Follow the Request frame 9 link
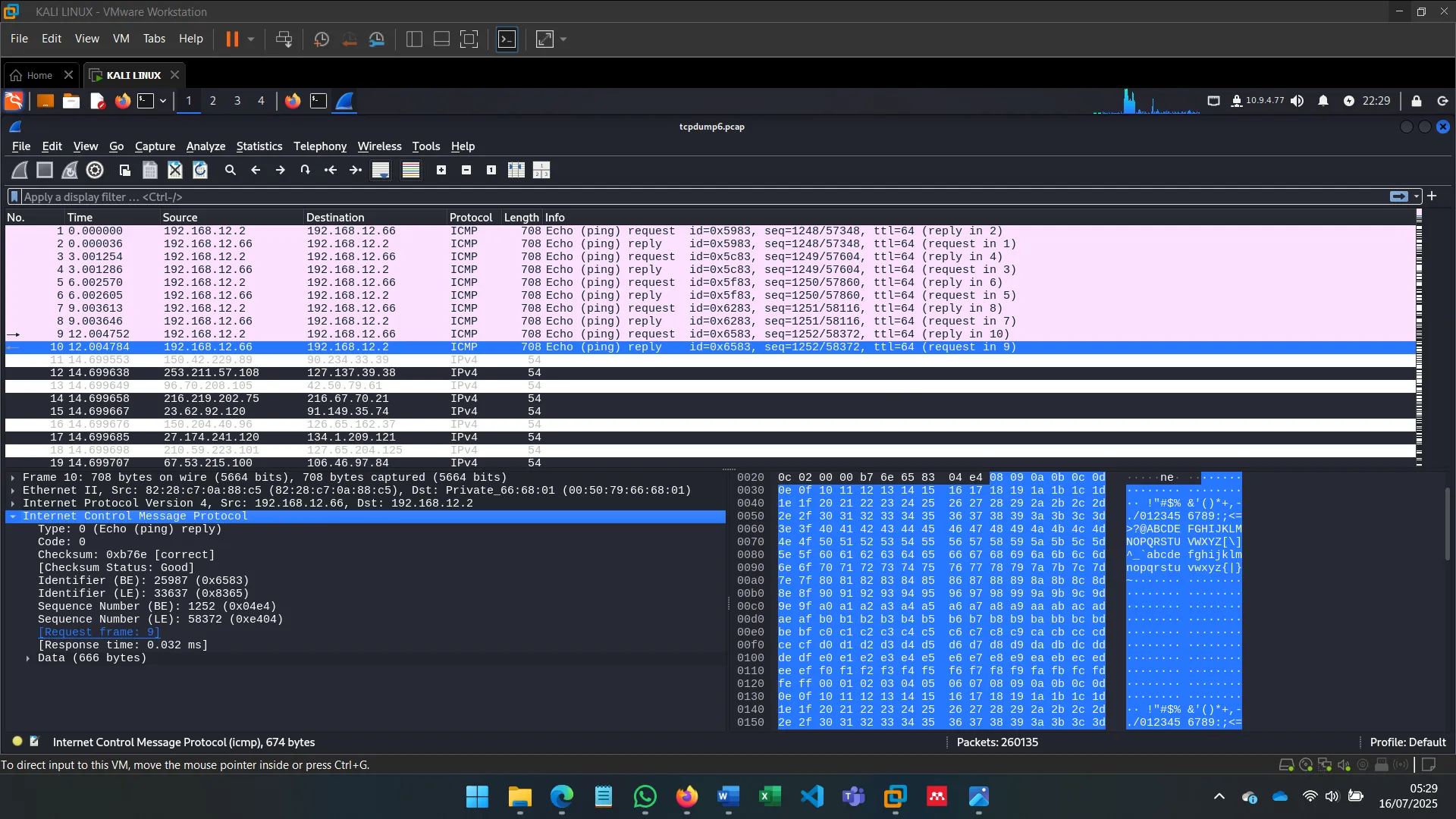The height and width of the screenshot is (819, 1456). click(99, 632)
